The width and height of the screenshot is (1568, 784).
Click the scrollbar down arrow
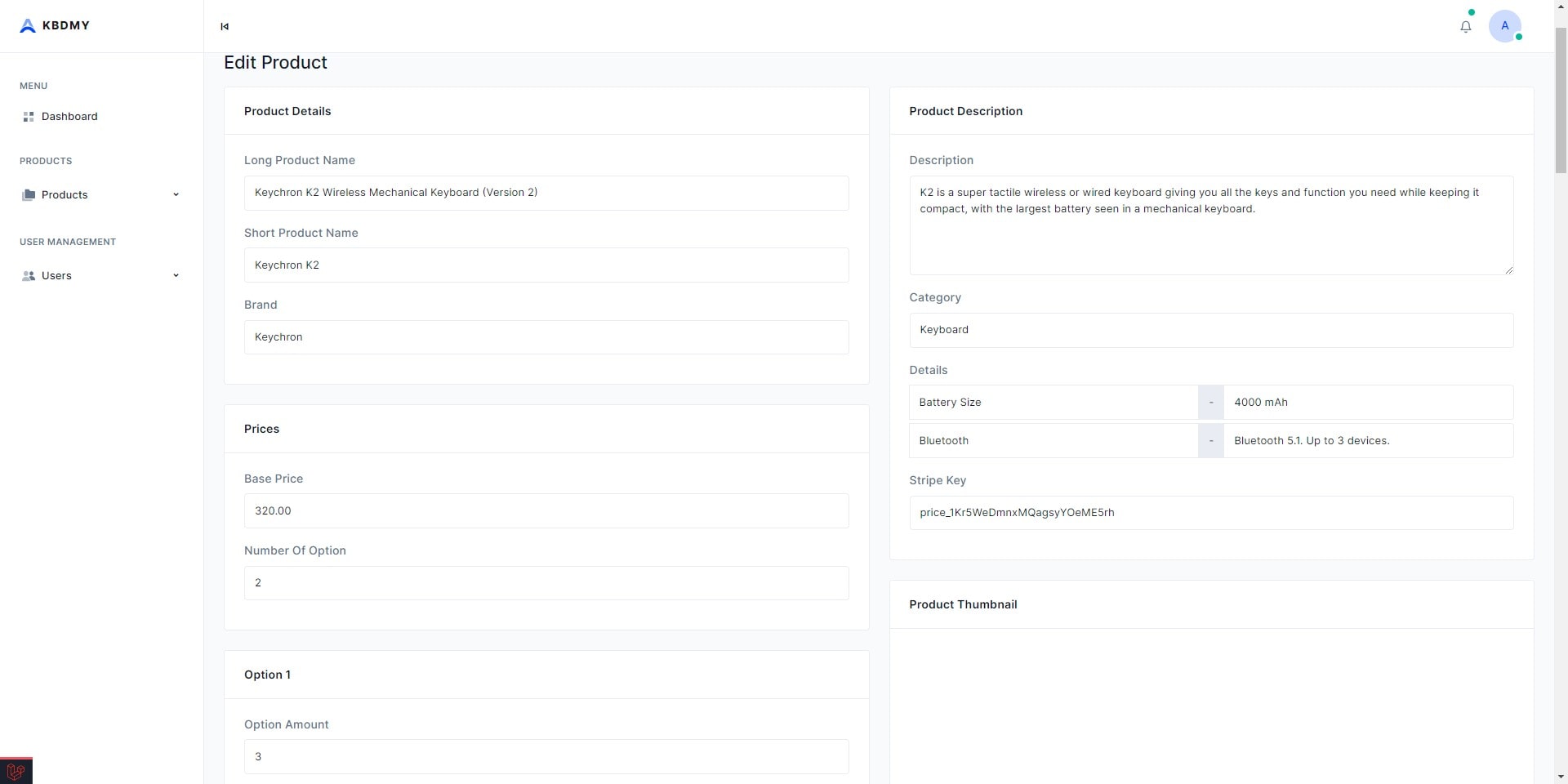click(x=1561, y=777)
